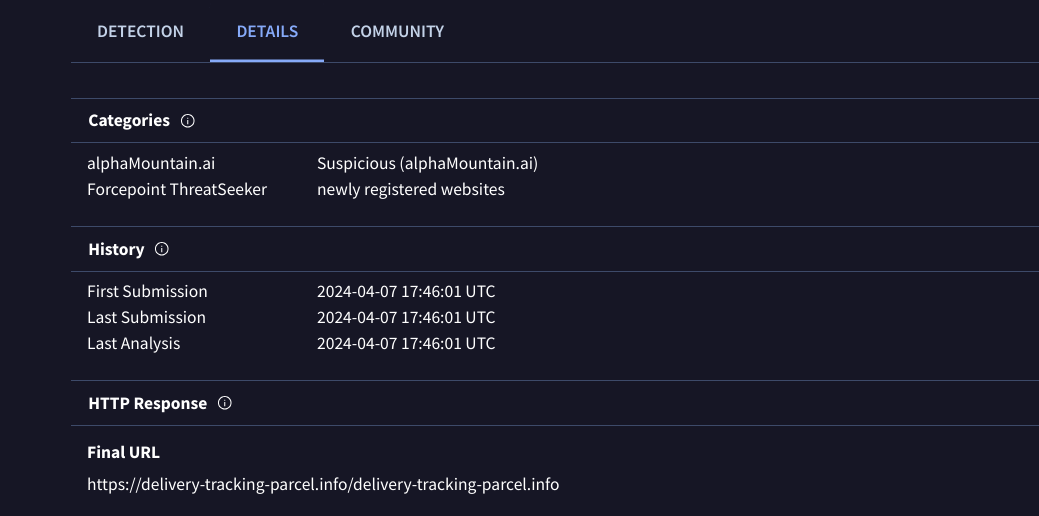
Task: Click the First Submission timestamp value
Action: 406,292
